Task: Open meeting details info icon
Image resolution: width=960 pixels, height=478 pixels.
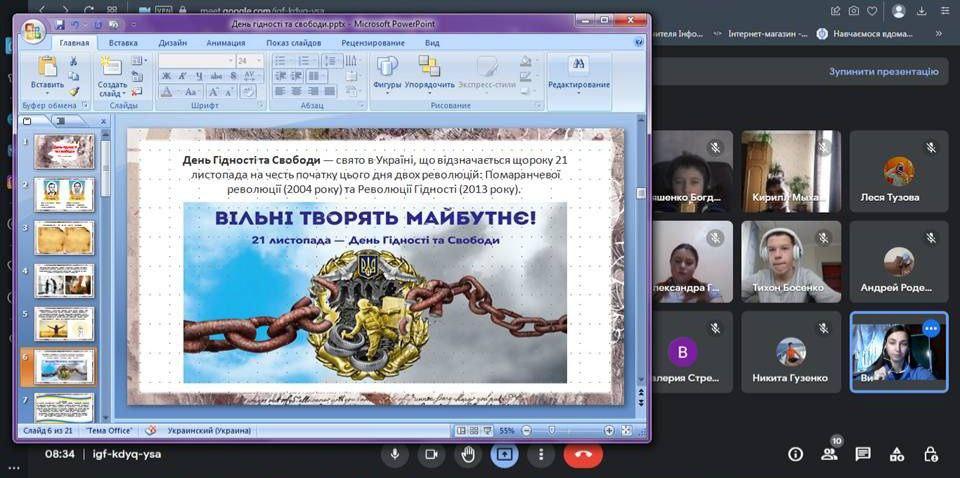Action: (x=795, y=454)
